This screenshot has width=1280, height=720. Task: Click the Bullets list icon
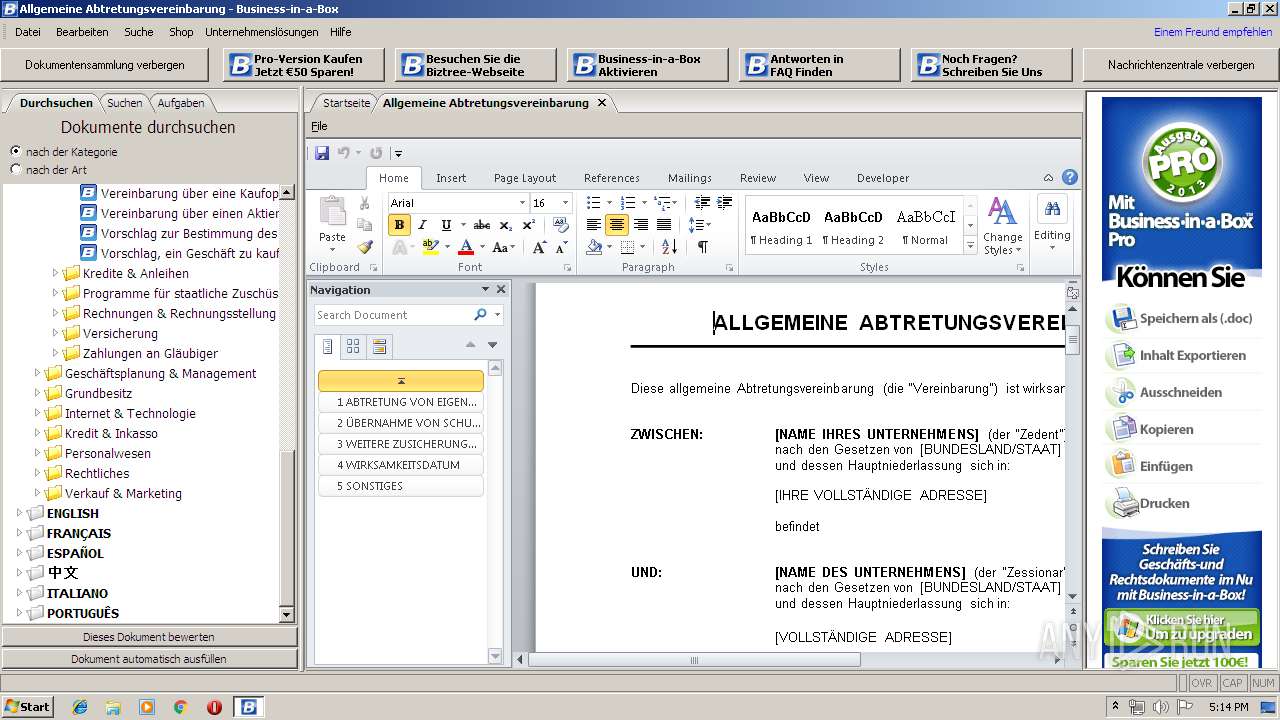point(594,203)
